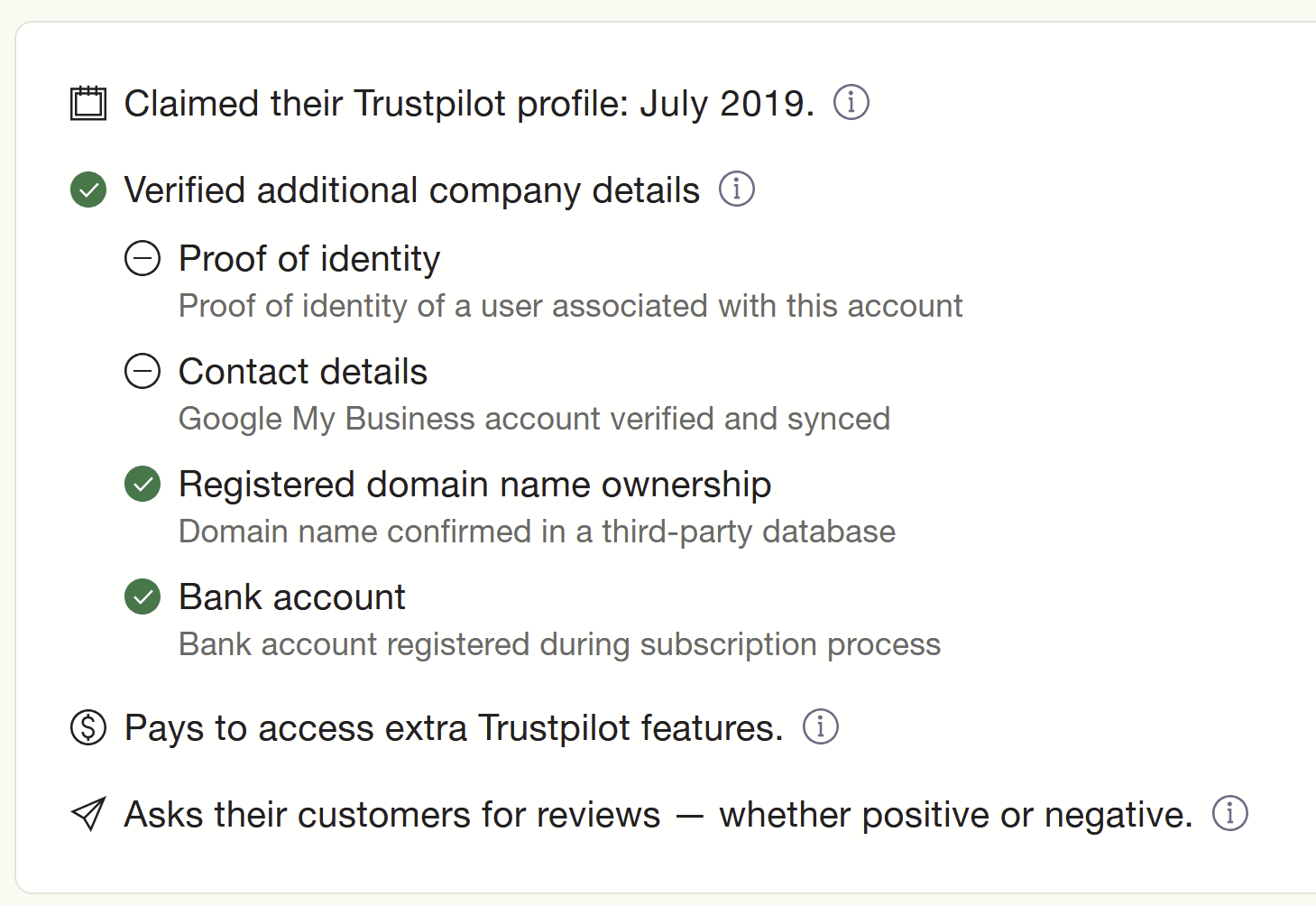Click the Bank account verified checkmark
Viewport: 1316px width, 906px height.
(143, 596)
